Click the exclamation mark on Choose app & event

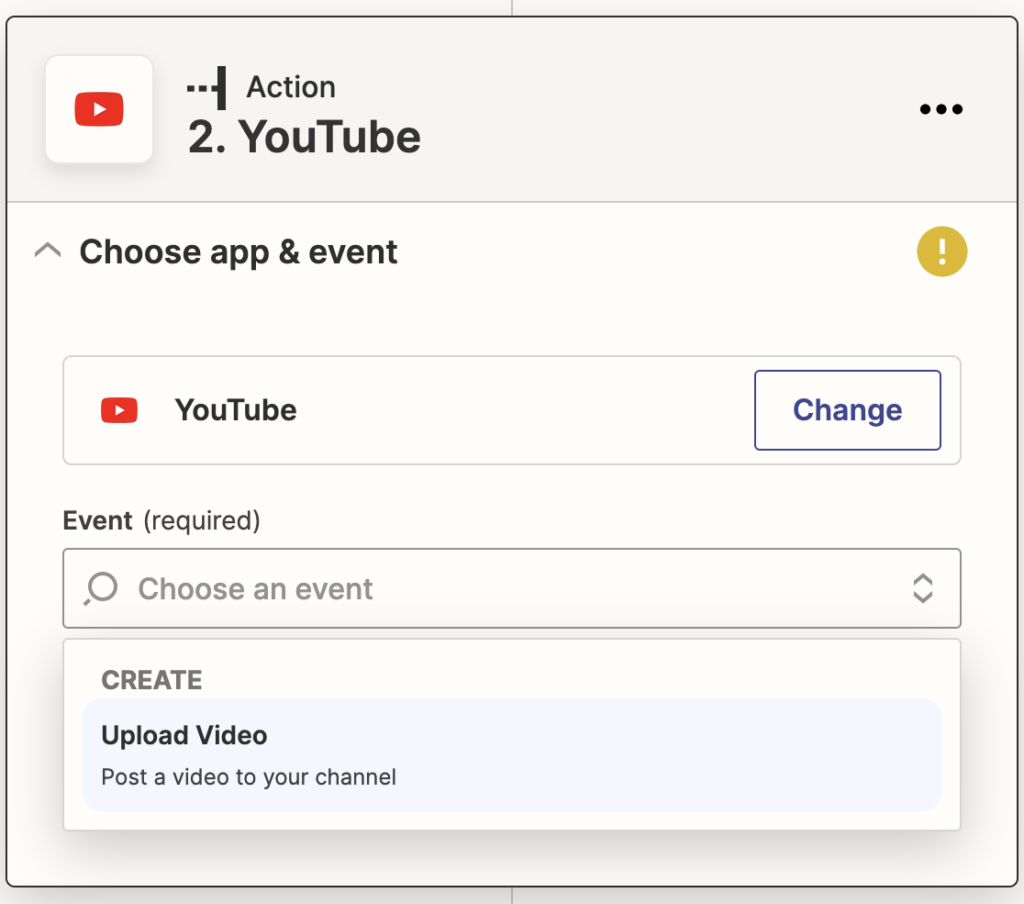click(941, 251)
